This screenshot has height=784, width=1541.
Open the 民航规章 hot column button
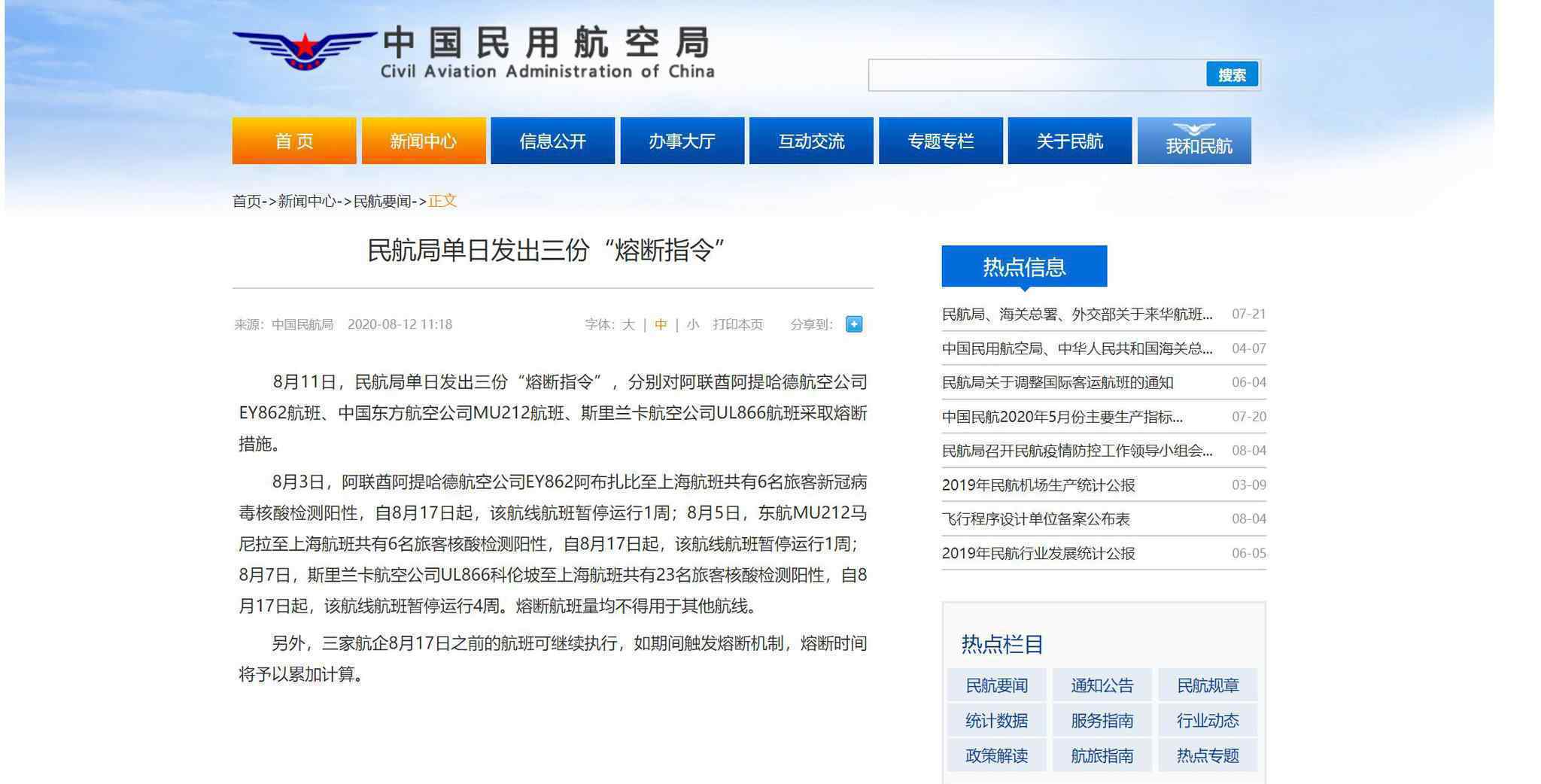[x=1208, y=685]
